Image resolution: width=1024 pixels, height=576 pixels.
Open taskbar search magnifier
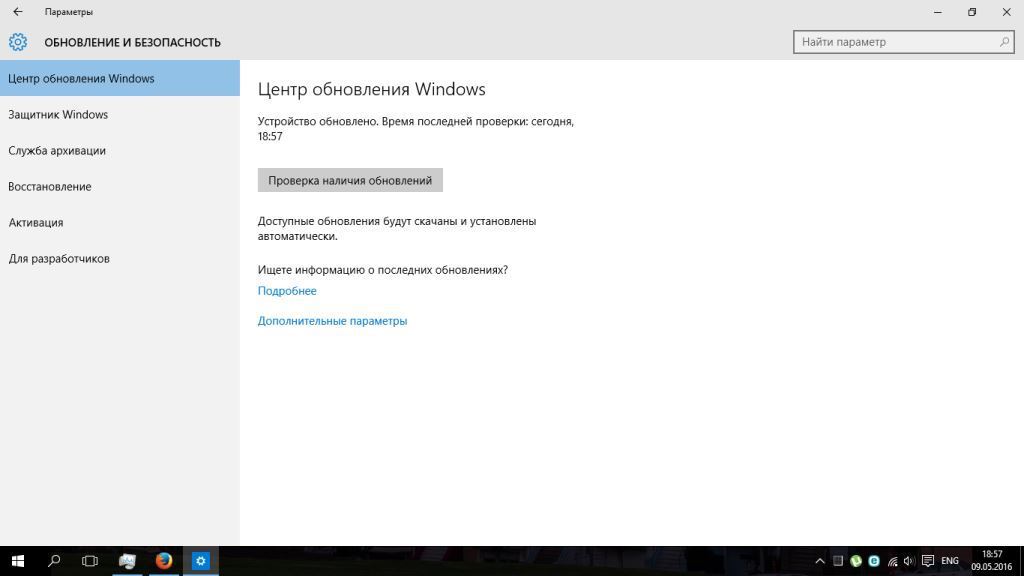point(54,561)
